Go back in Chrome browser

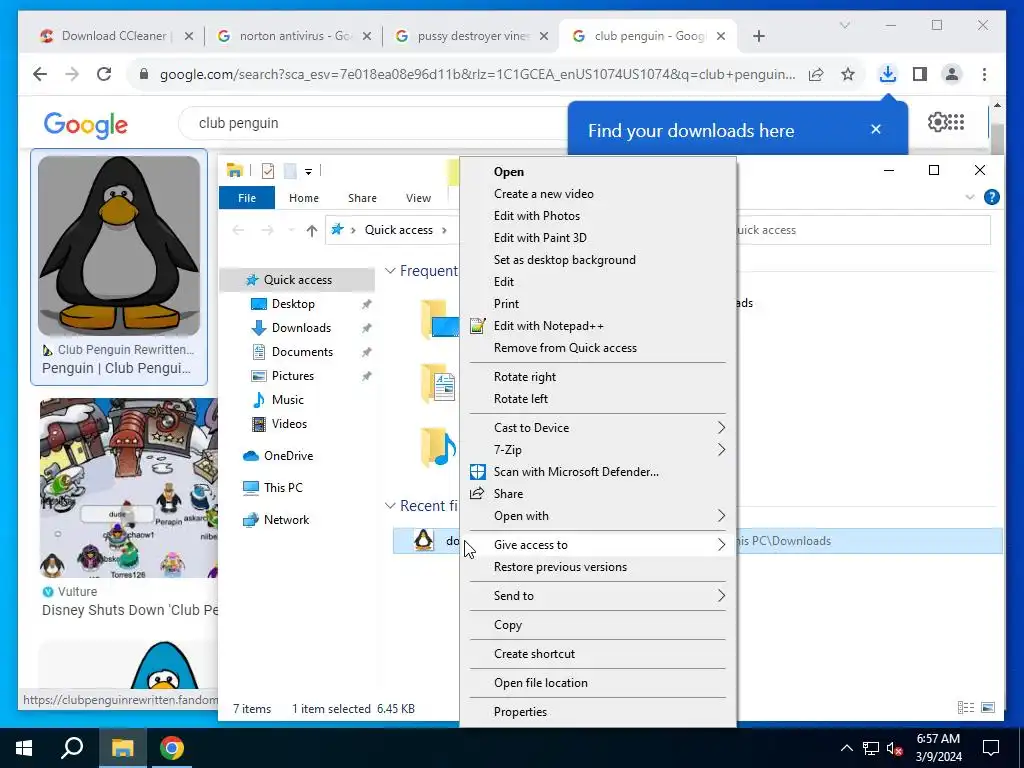coord(40,74)
